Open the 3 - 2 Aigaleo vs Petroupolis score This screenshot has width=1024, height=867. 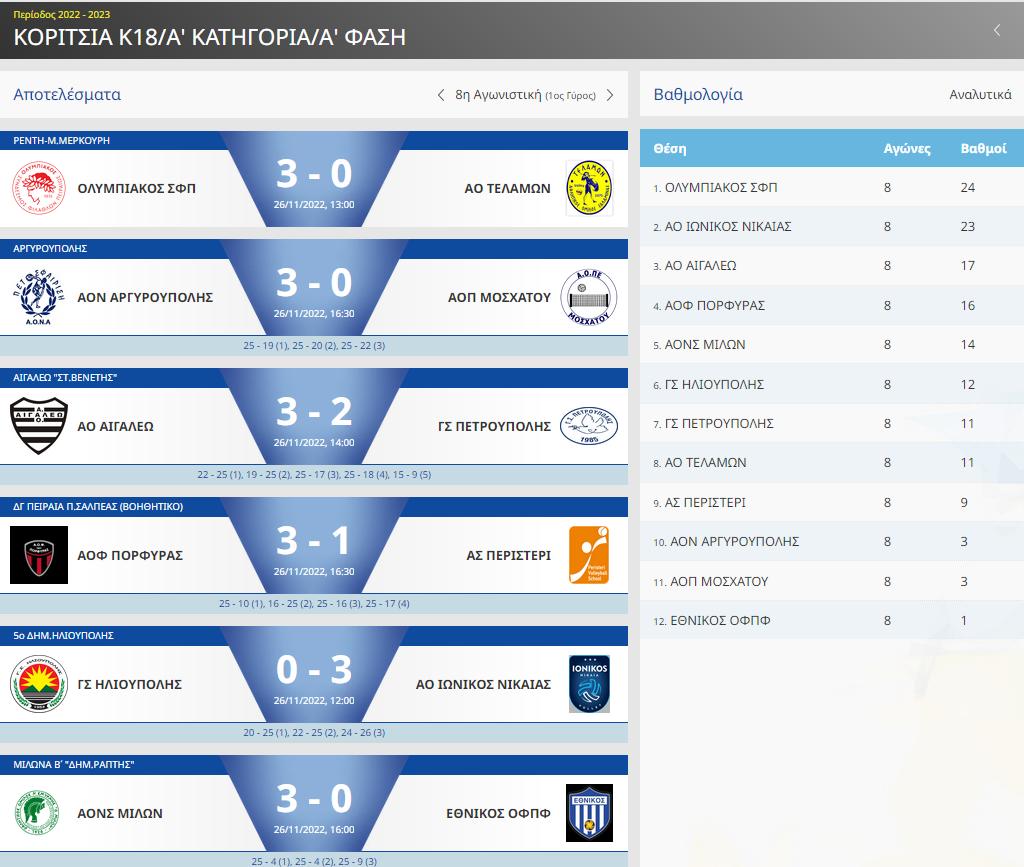[x=314, y=412]
